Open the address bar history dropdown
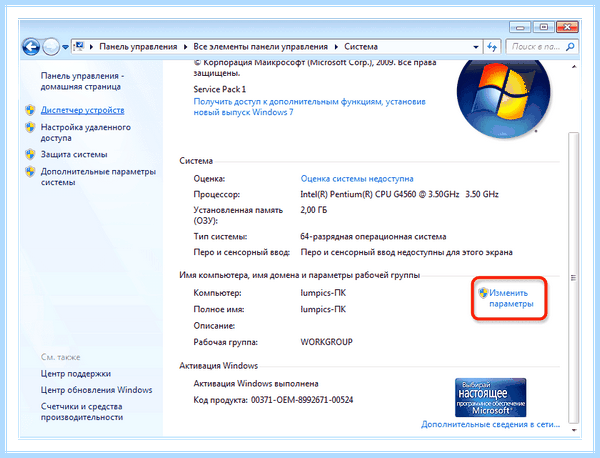This screenshot has width=600, height=458. tap(476, 47)
